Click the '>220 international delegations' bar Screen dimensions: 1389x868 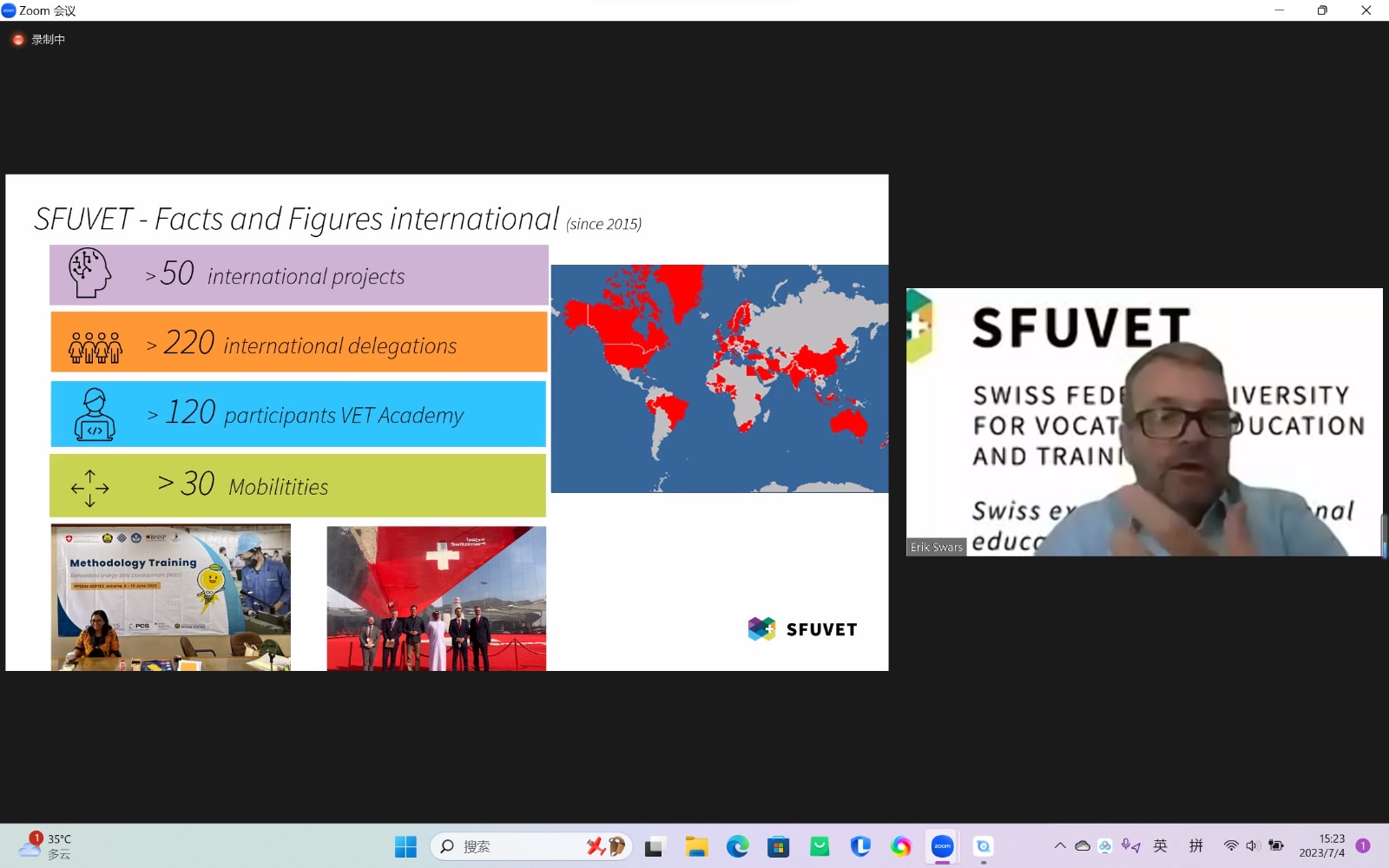[x=299, y=342]
